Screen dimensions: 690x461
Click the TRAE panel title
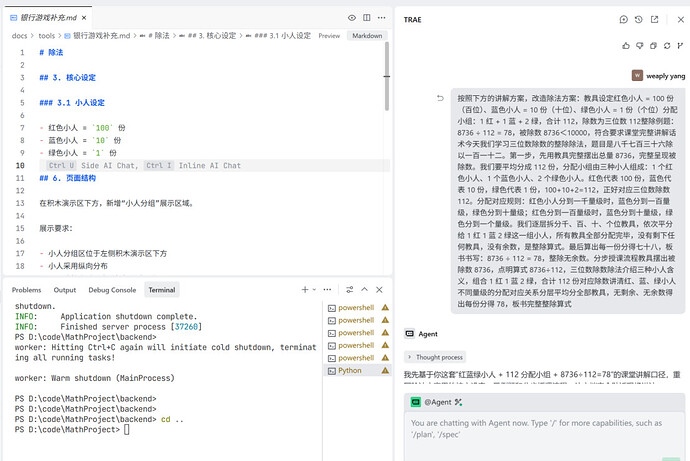[412, 20]
